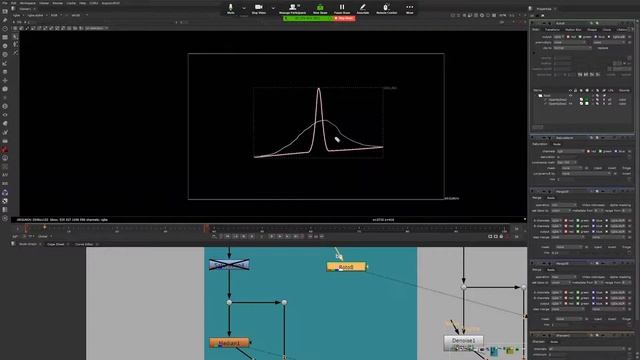The image size is (640, 360).
Task: Open Manage Participants in Zoom
Action: coord(292,9)
